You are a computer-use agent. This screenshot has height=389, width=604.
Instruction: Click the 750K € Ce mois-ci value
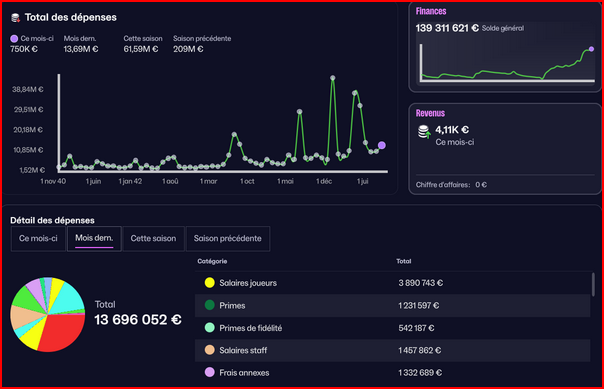[x=24, y=49]
